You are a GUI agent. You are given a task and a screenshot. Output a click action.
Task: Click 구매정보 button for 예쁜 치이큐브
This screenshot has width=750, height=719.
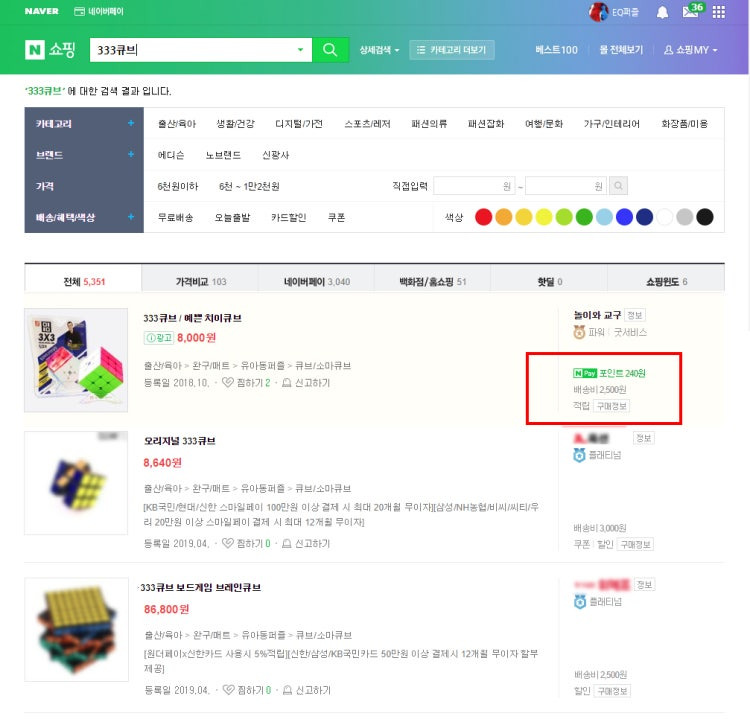coord(612,406)
